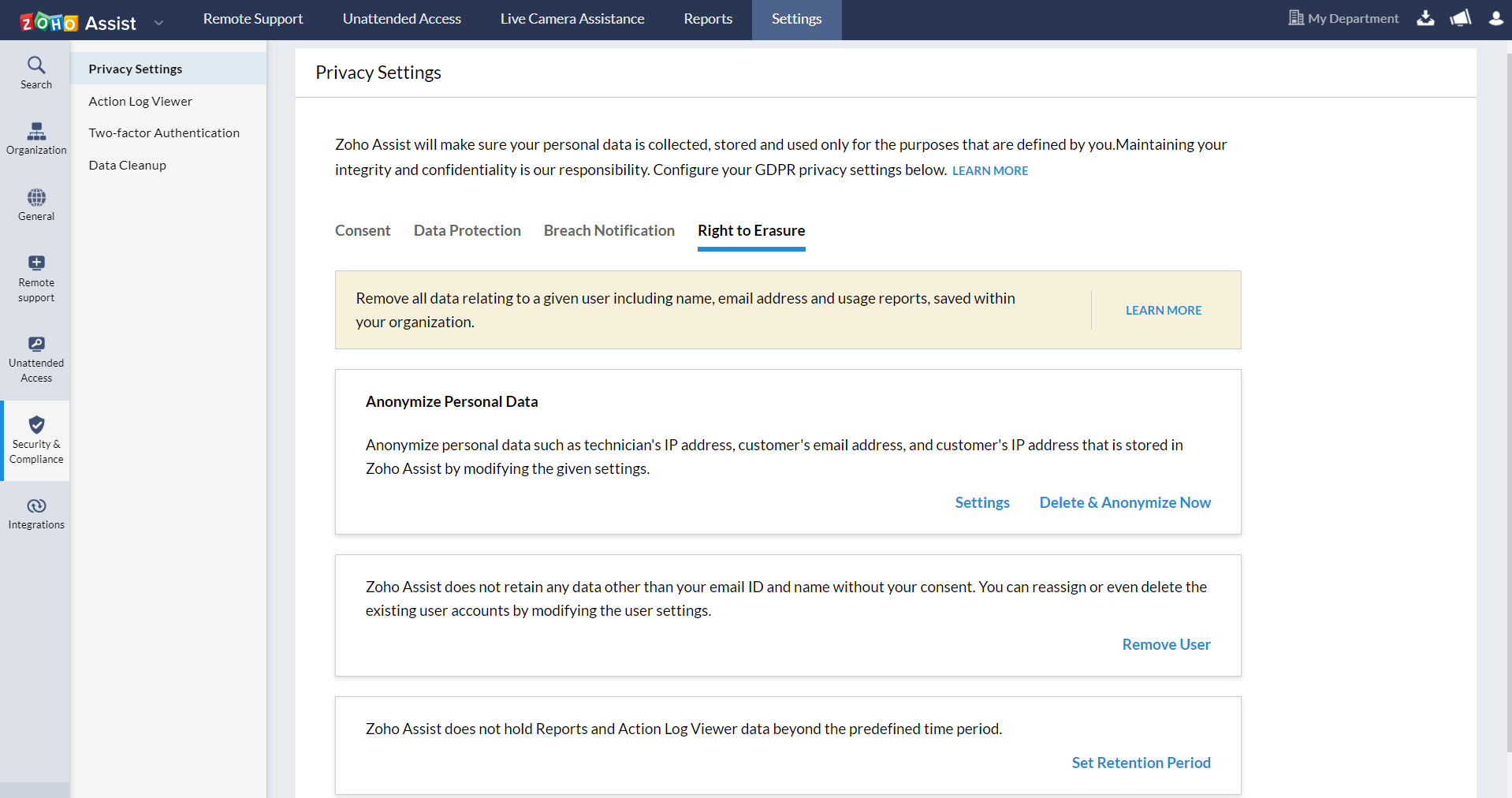Select Live Camera Assistance in the navigation
This screenshot has height=798, width=1512.
click(x=572, y=19)
